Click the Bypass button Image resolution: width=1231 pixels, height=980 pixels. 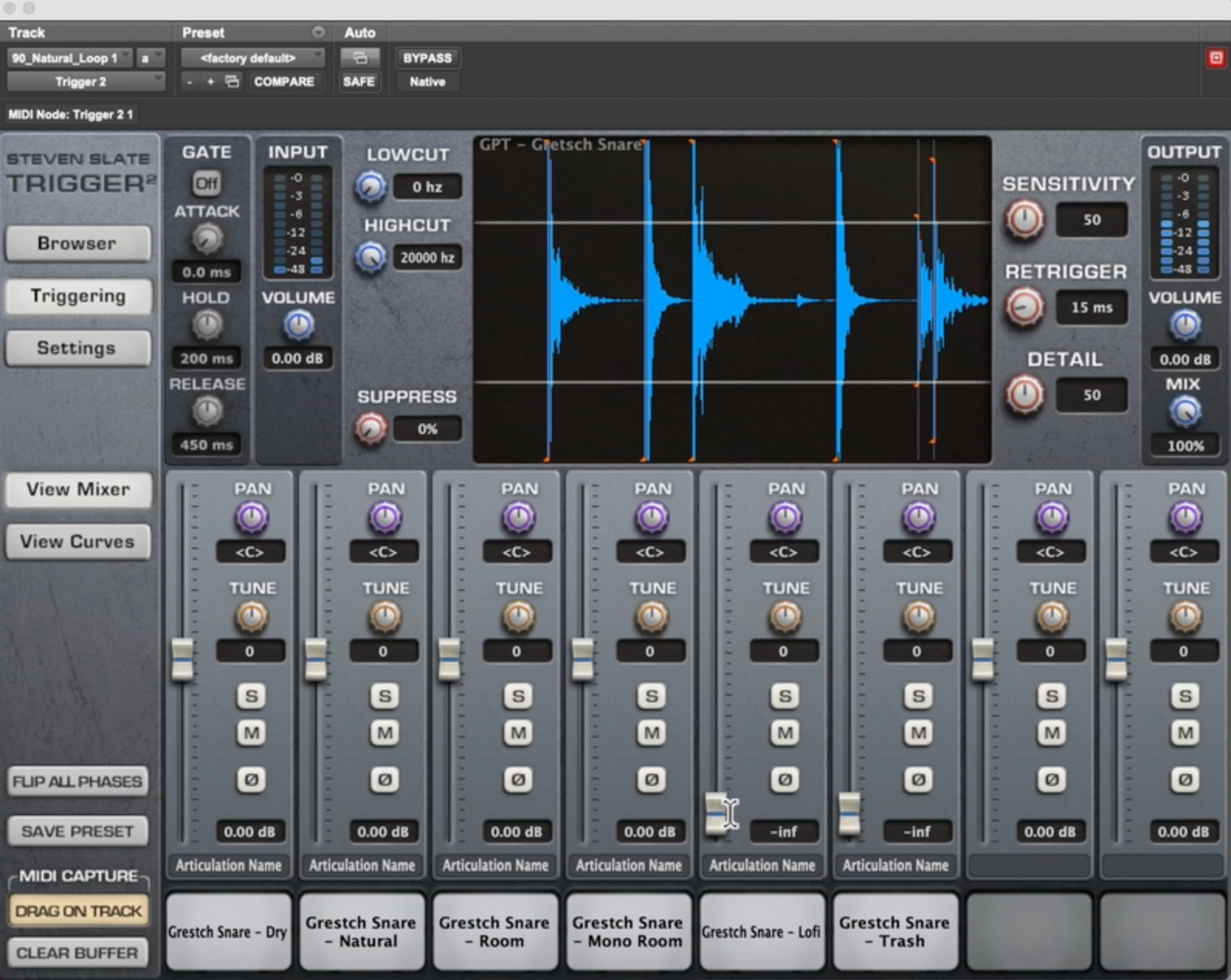coord(427,58)
